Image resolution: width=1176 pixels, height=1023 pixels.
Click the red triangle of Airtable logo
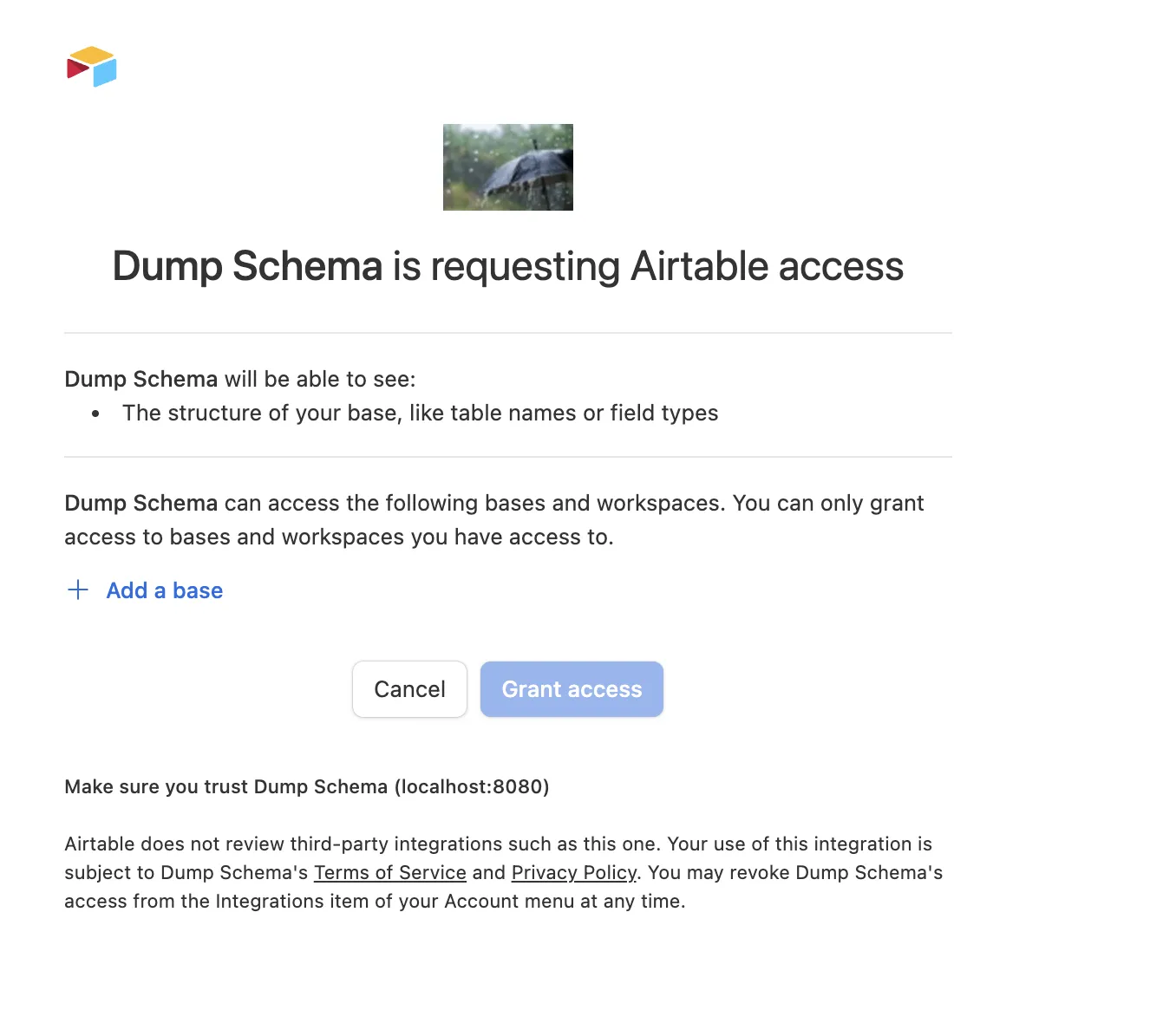click(x=76, y=68)
